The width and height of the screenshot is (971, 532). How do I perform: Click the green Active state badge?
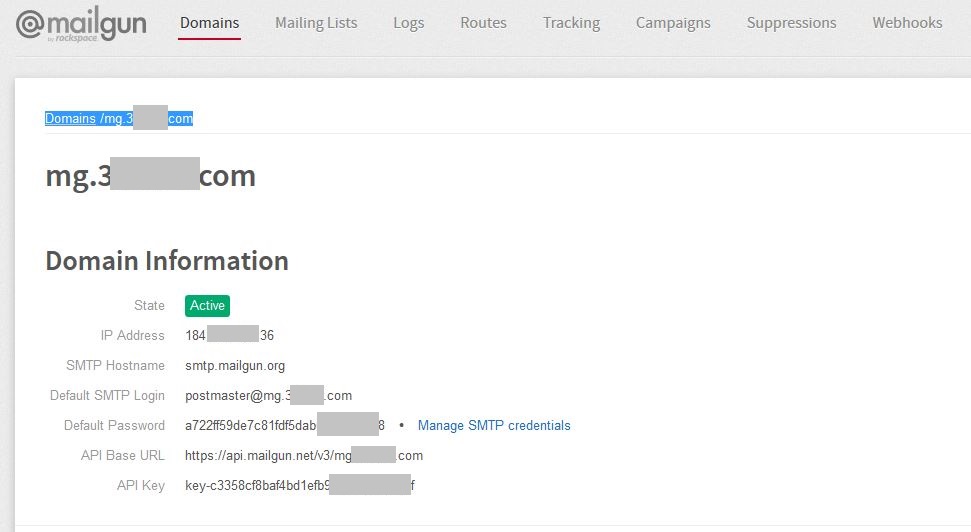[207, 305]
